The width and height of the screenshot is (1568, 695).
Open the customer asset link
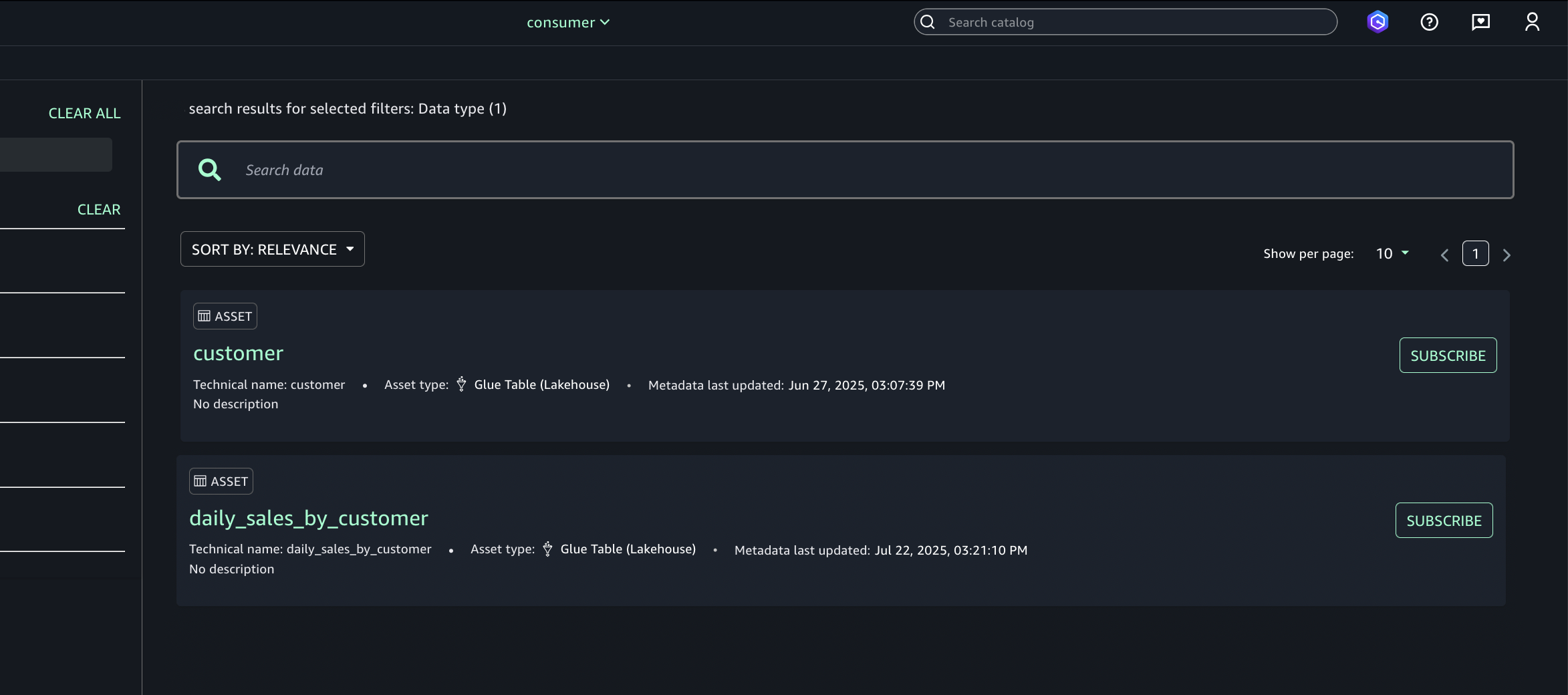238,353
